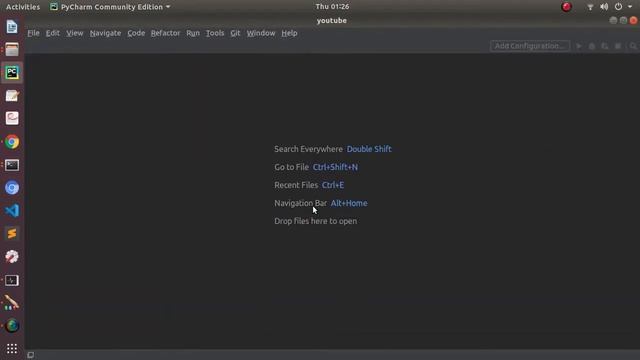The height and width of the screenshot is (360, 640).
Task: Click the Stop square icon in toolbar
Action: 618,46
